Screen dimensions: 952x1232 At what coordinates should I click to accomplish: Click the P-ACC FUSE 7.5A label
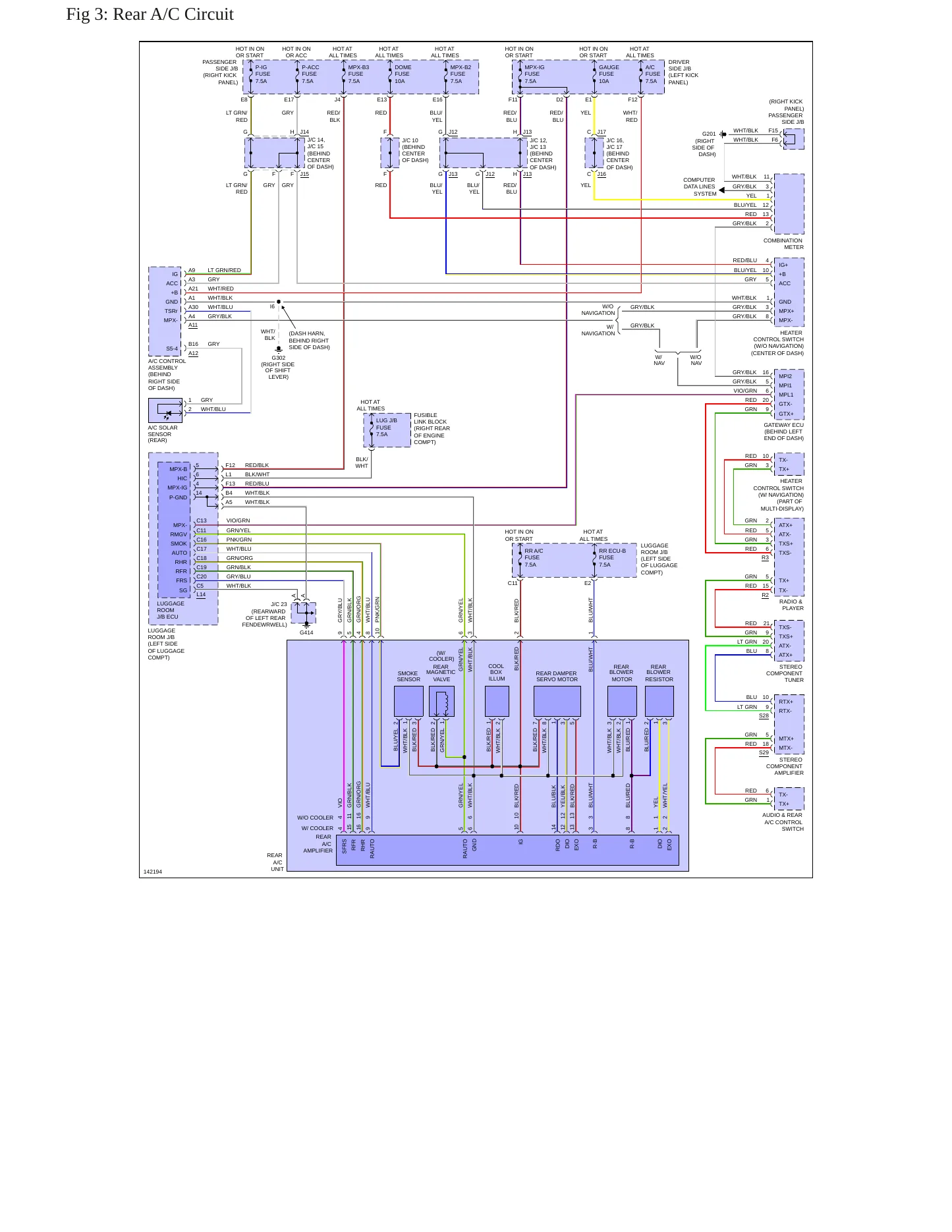310,74
